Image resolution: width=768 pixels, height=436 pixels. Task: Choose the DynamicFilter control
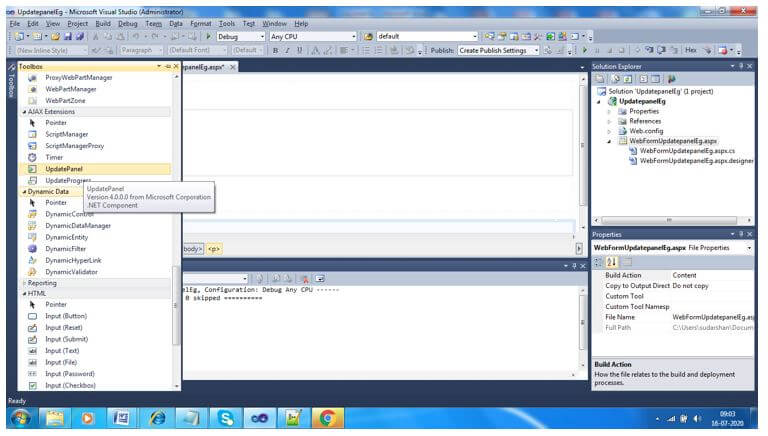(x=65, y=249)
